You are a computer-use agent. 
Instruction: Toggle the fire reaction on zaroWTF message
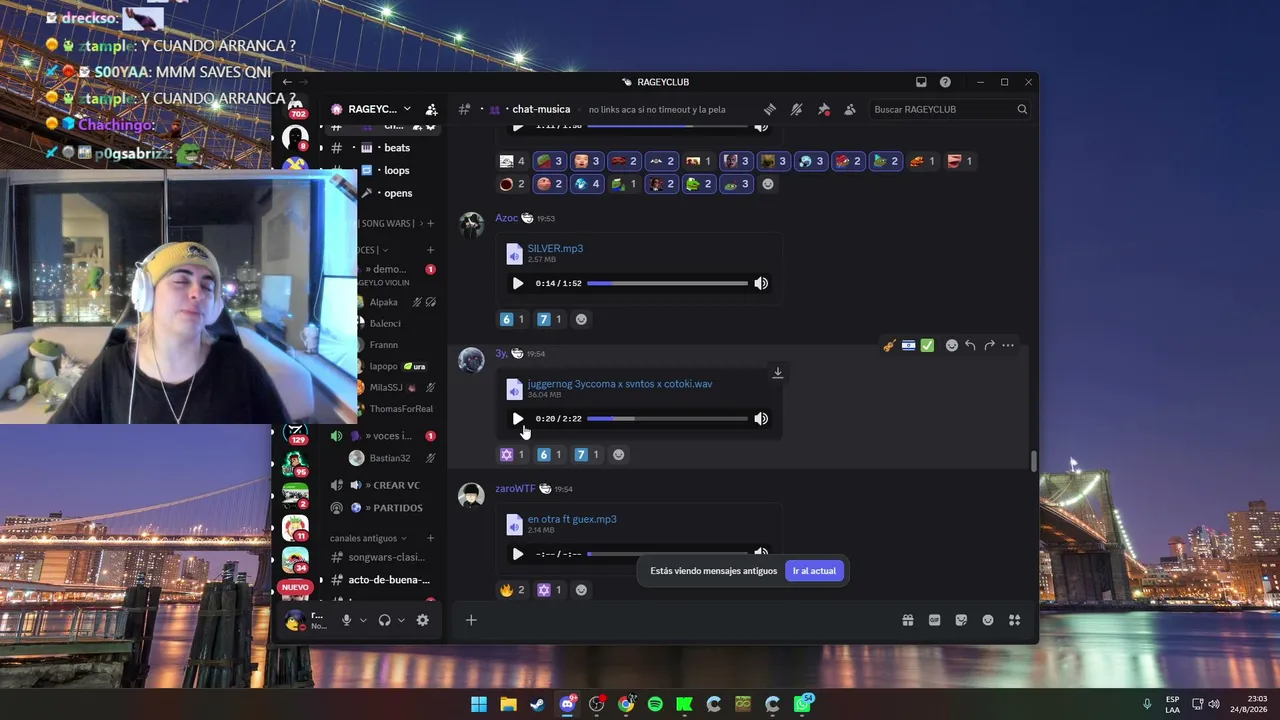pos(513,590)
